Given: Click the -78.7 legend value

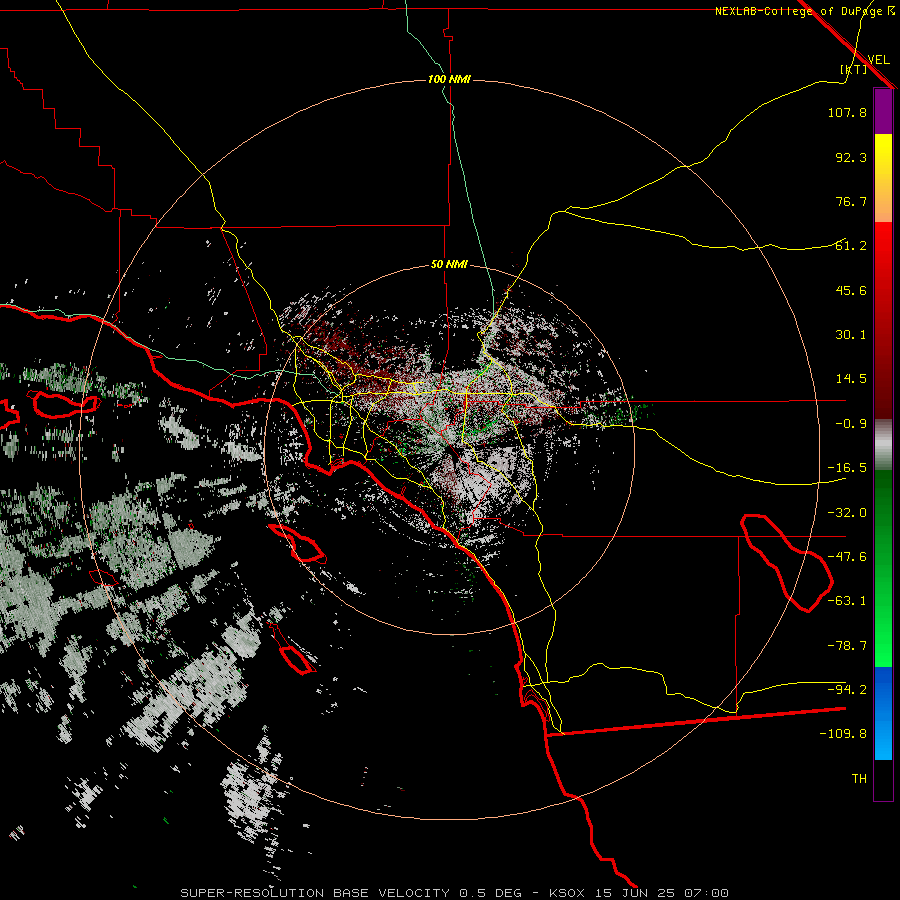Looking at the screenshot, I should 847,646.
